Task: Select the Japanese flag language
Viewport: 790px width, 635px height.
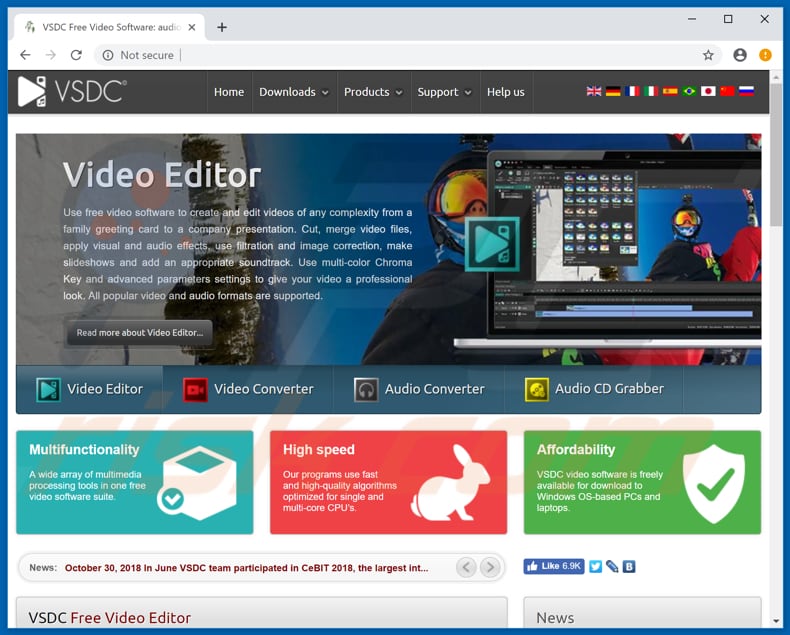Action: coord(708,91)
